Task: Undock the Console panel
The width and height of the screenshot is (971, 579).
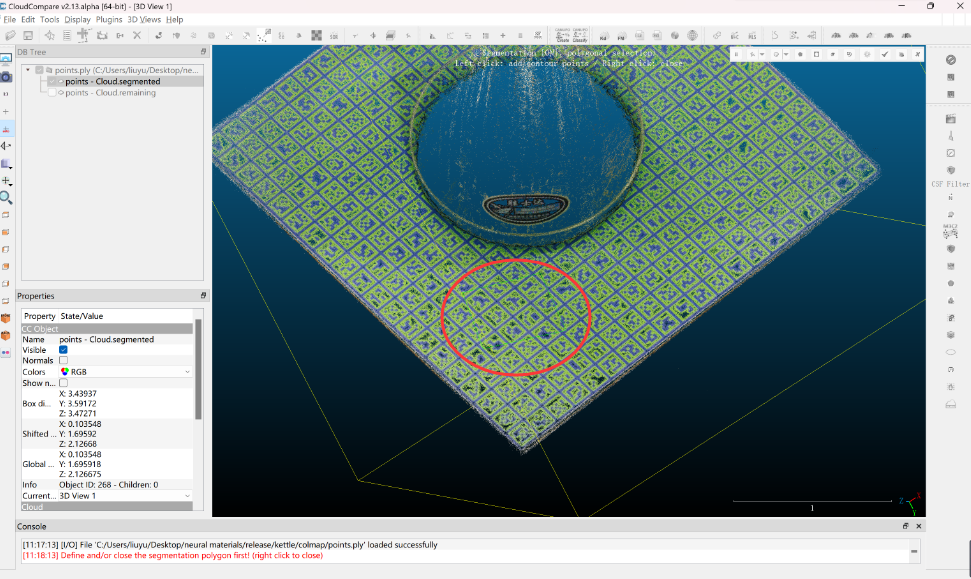Action: click(905, 526)
